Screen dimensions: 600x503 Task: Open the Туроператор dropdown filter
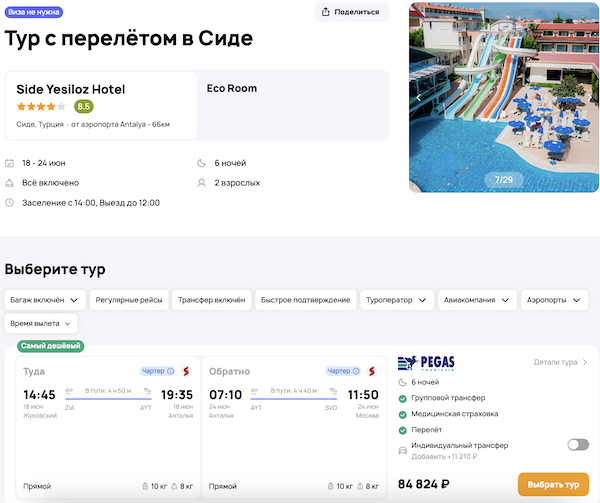pyautogui.click(x=398, y=299)
